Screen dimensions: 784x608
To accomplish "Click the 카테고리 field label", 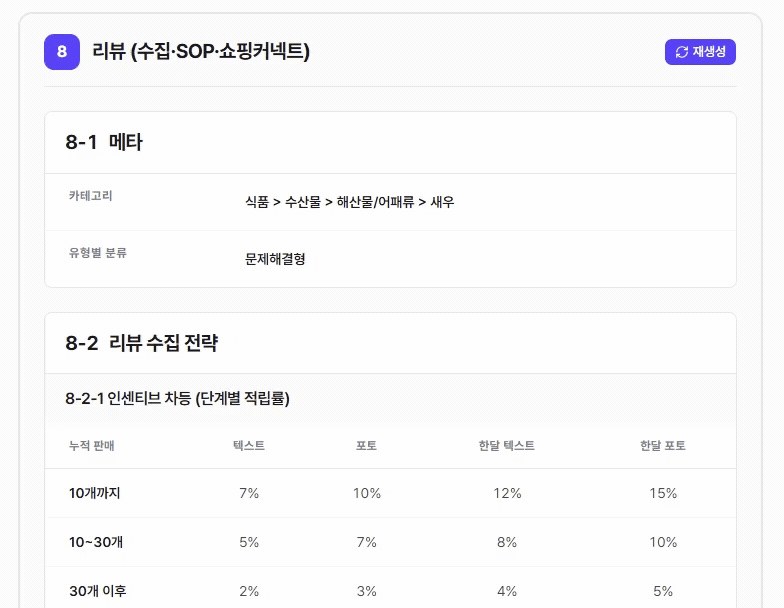I will (90, 196).
